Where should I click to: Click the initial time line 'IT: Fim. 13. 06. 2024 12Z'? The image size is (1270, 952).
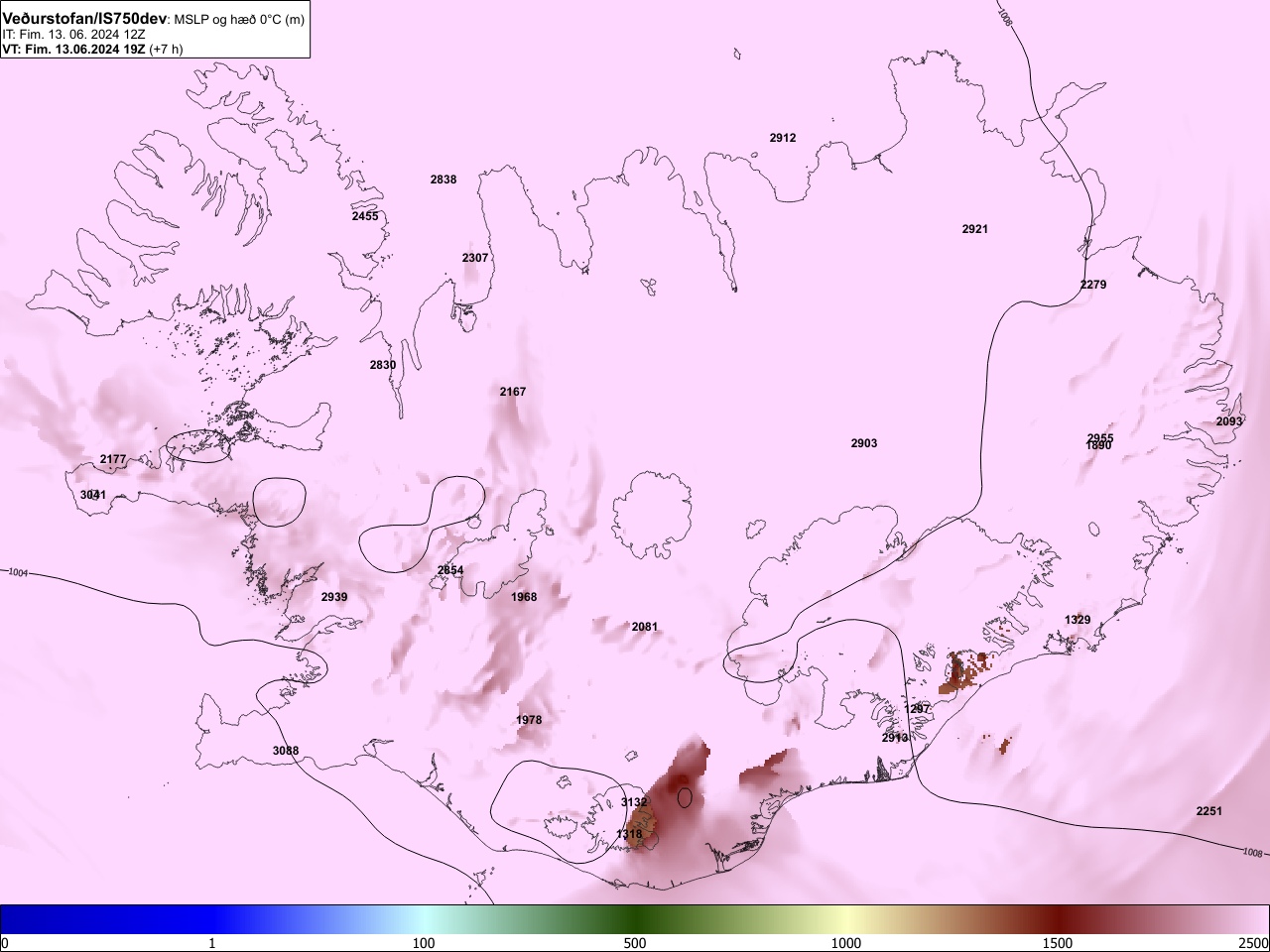point(74,35)
